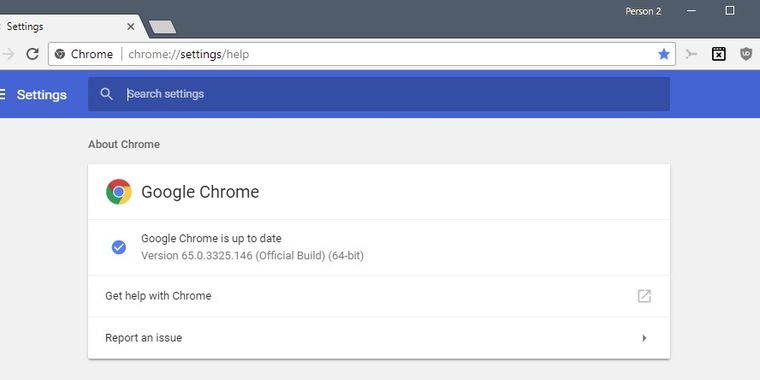Open the Report an issue row
This screenshot has height=380, width=760.
379,338
